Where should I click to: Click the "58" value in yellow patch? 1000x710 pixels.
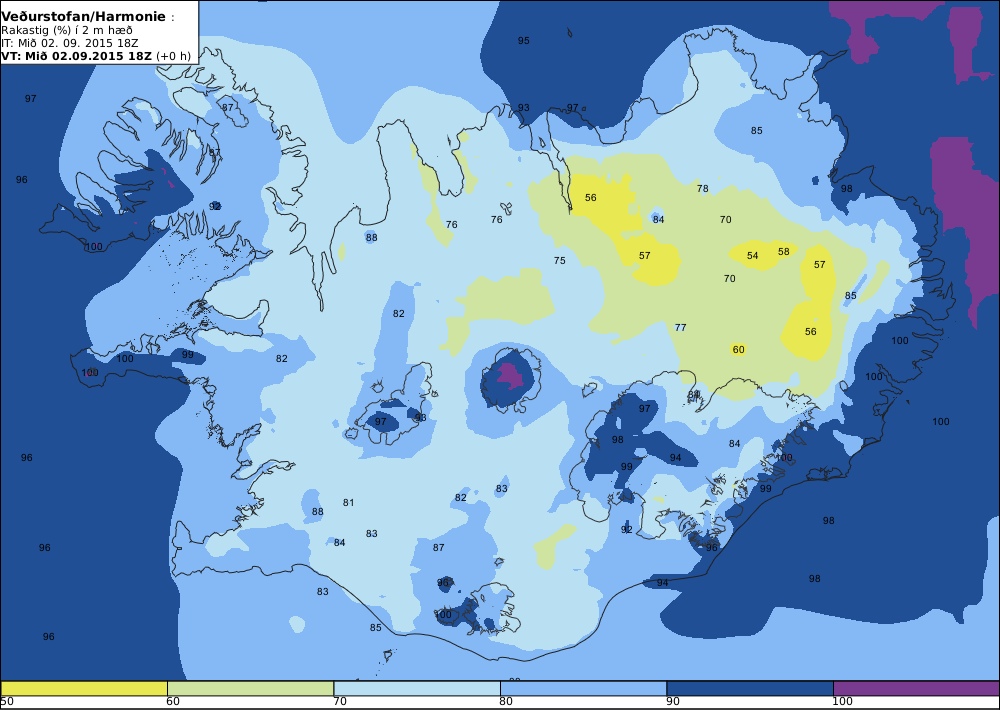click(784, 251)
